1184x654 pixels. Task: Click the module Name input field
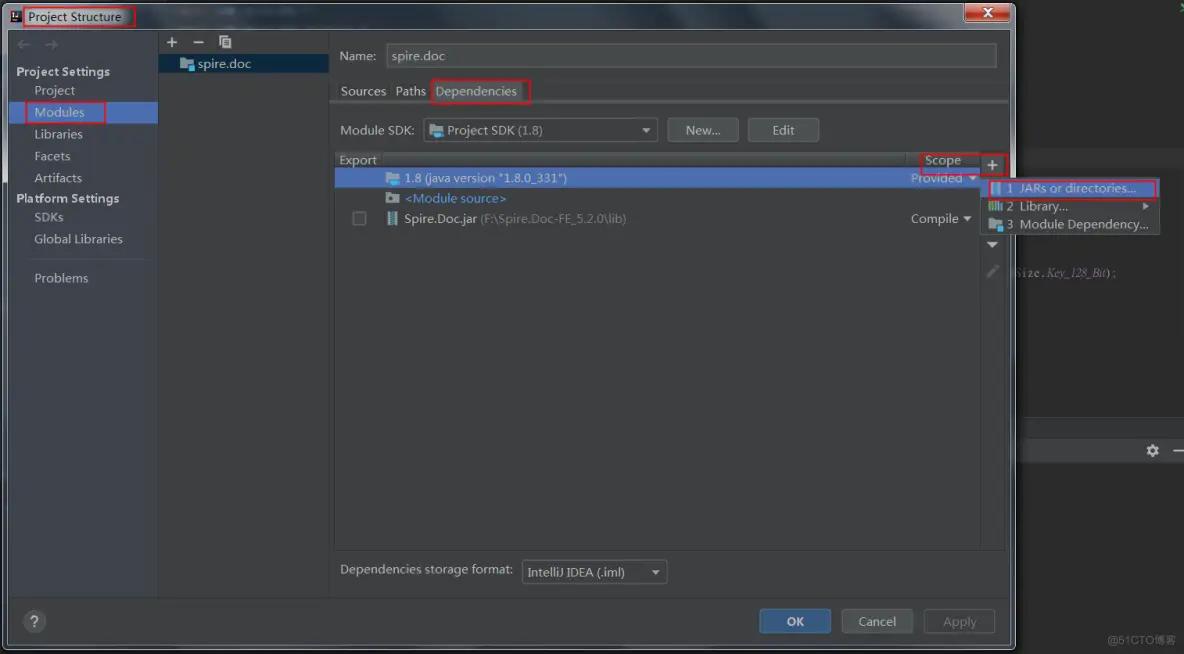(691, 56)
